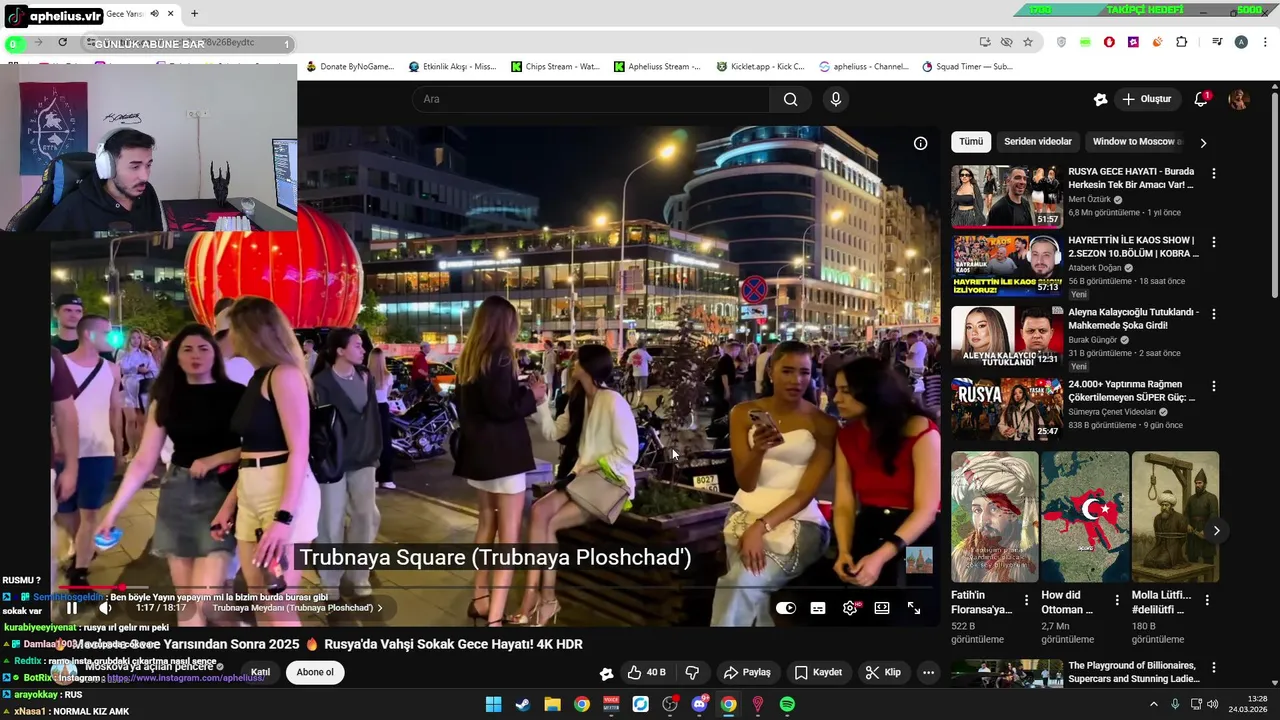Open options for Fatih'in Floransa'ya short

tap(1026, 600)
